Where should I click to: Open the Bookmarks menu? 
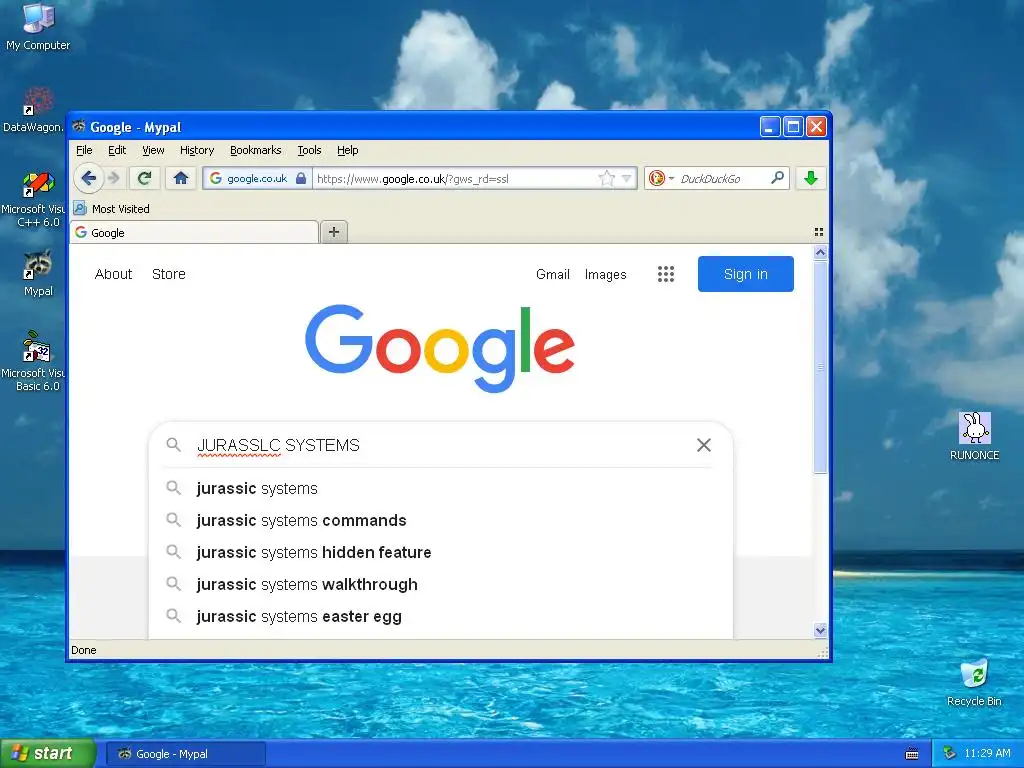pyautogui.click(x=255, y=150)
